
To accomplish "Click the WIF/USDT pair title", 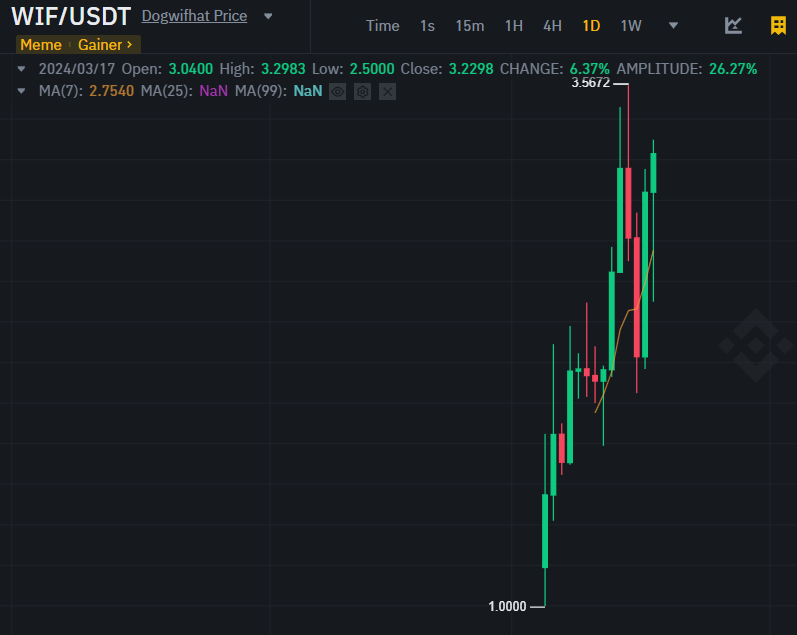I will (71, 16).
